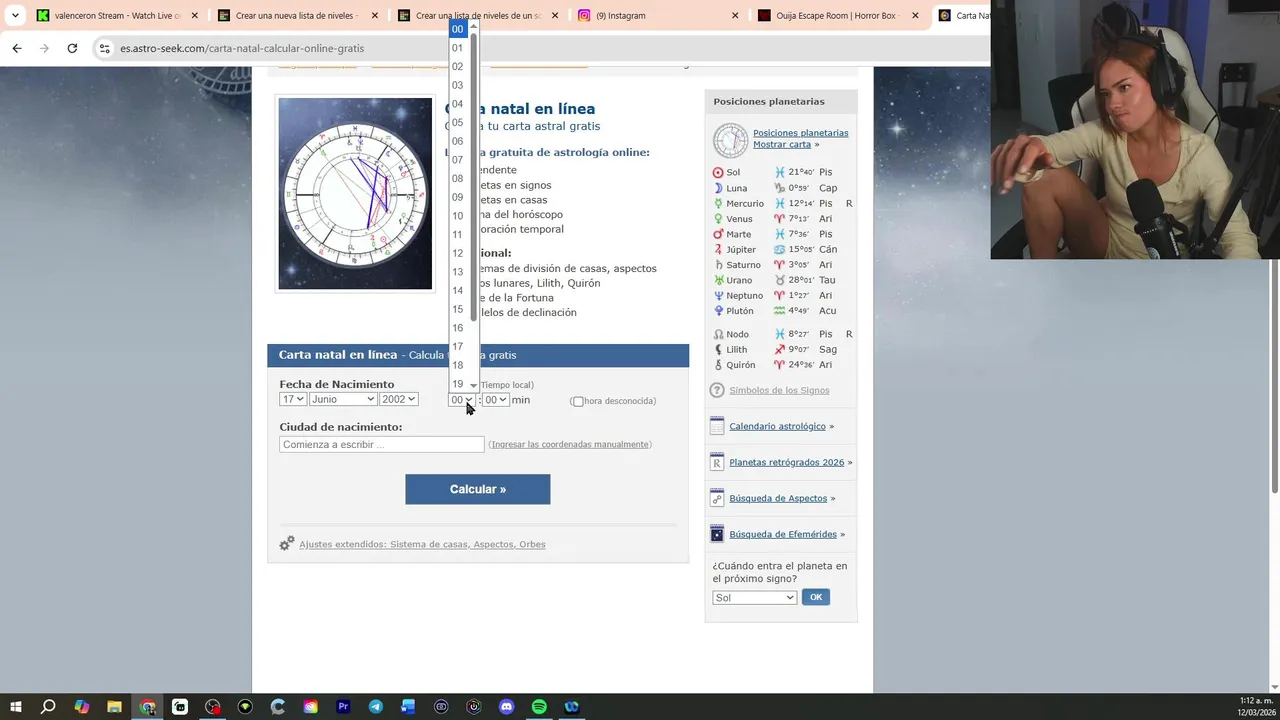Open the tab search chevron

15,15
